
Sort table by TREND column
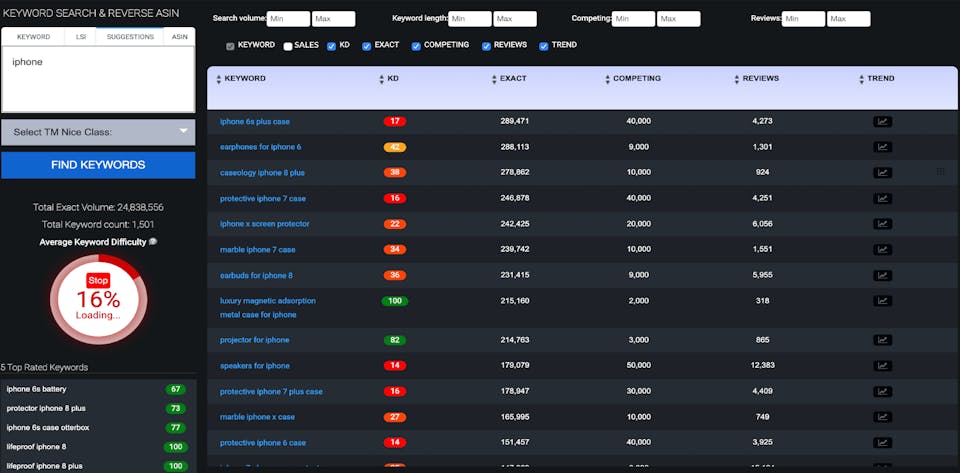pos(877,79)
